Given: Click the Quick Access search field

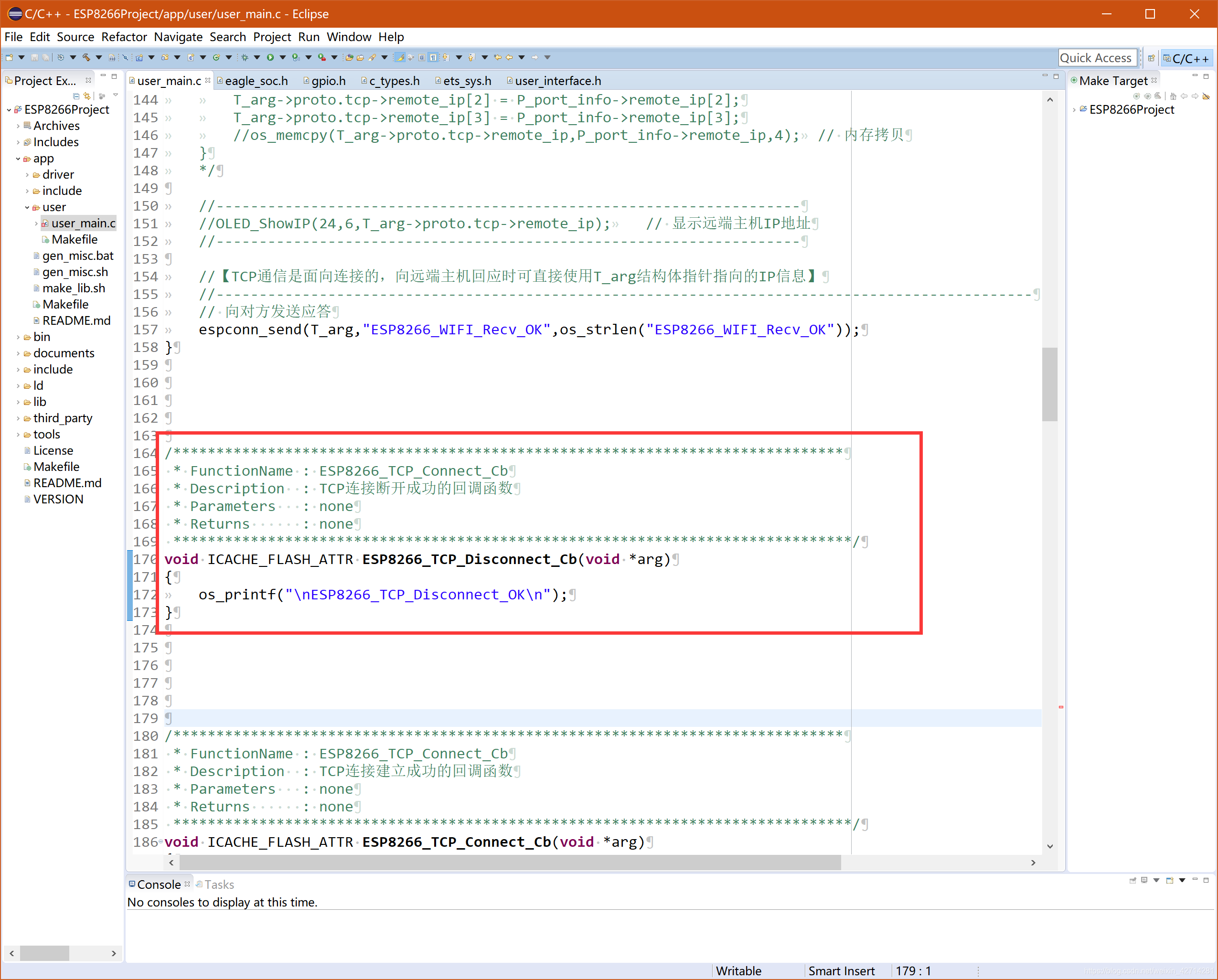Looking at the screenshot, I should (x=1096, y=58).
